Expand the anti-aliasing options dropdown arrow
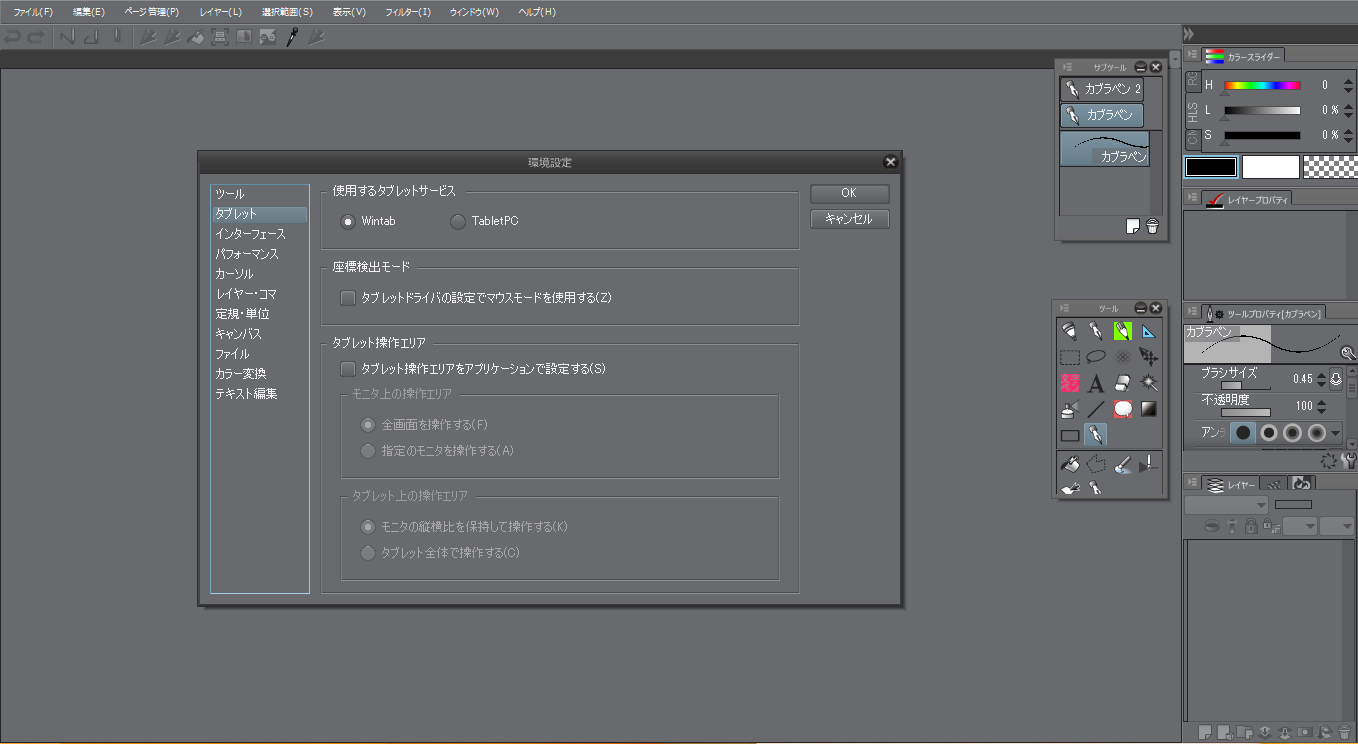Image resolution: width=1358 pixels, height=744 pixels. click(x=1336, y=433)
